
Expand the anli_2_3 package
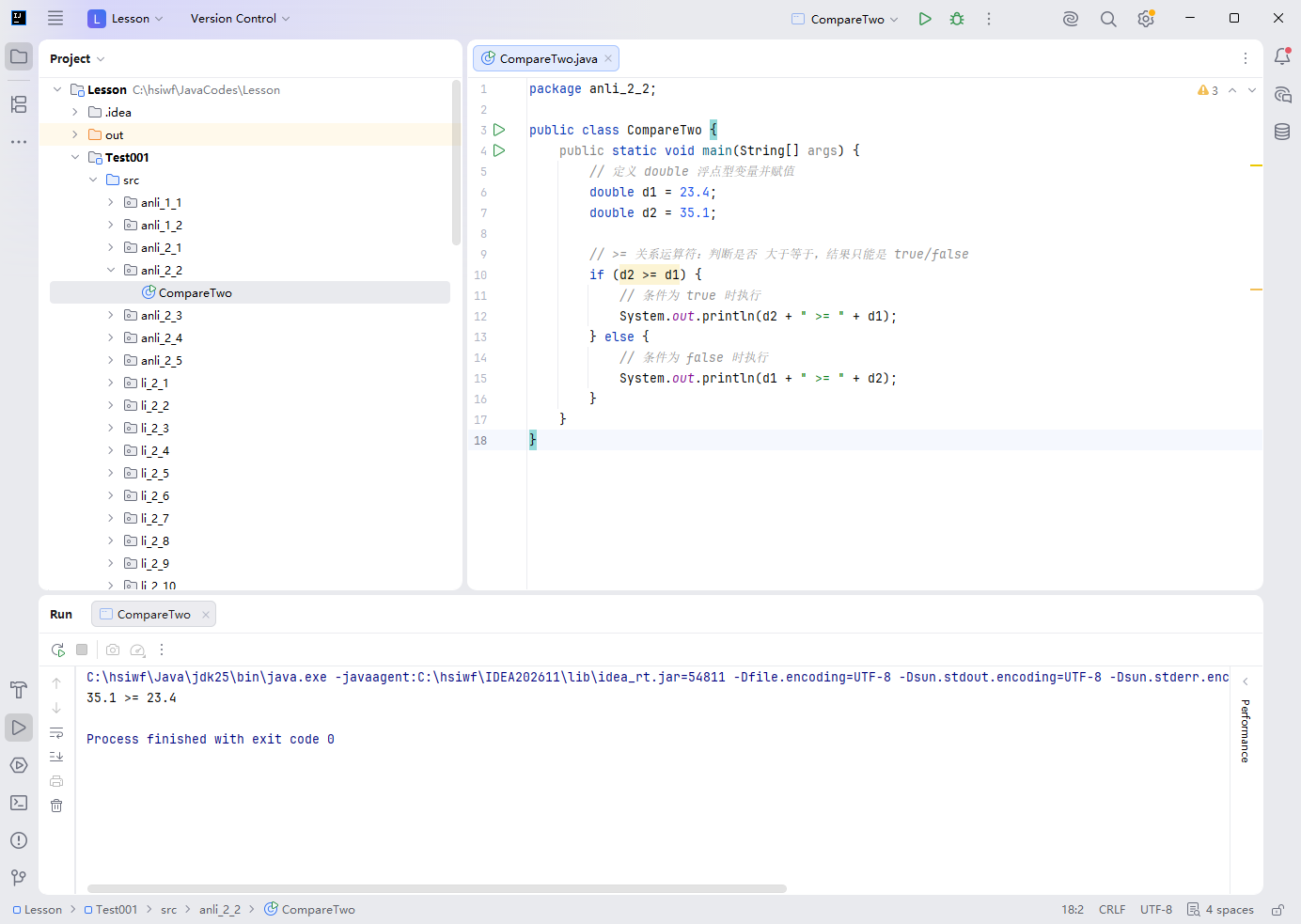click(x=111, y=315)
